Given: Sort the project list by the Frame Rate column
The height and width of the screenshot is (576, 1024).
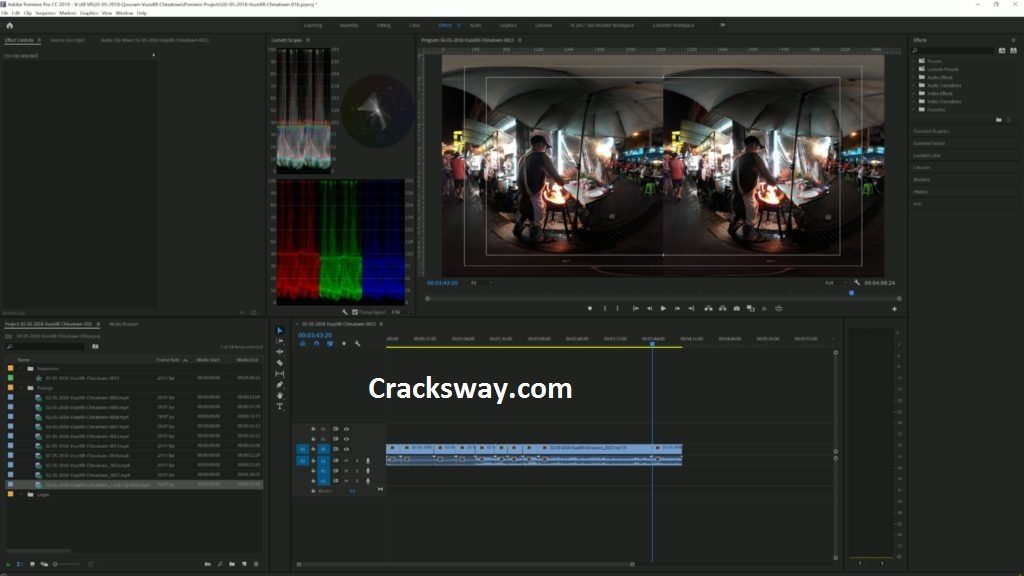Looking at the screenshot, I should 168,360.
